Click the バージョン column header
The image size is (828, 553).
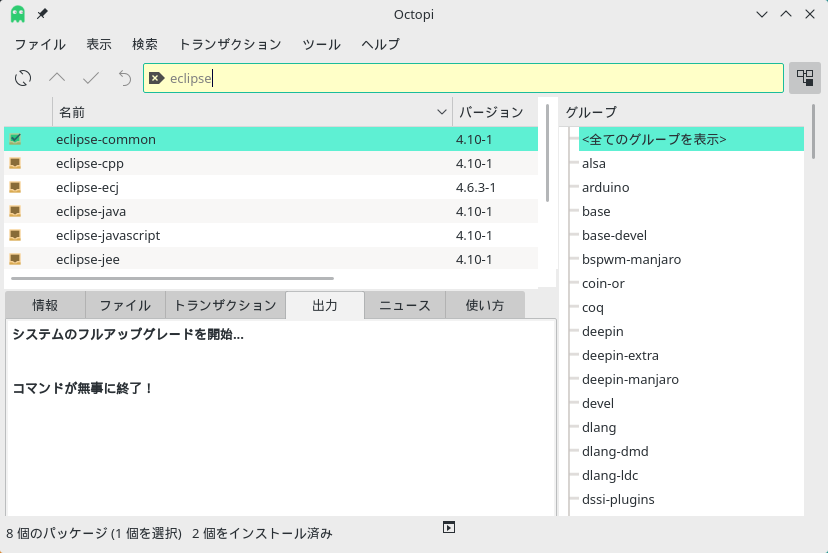click(x=495, y=112)
